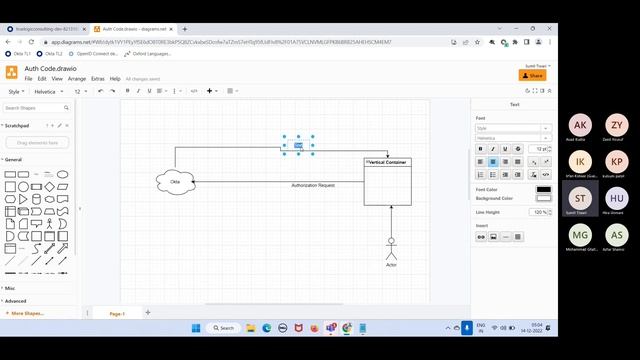Open the Arrange menu
The width and height of the screenshot is (640, 360).
(77, 79)
